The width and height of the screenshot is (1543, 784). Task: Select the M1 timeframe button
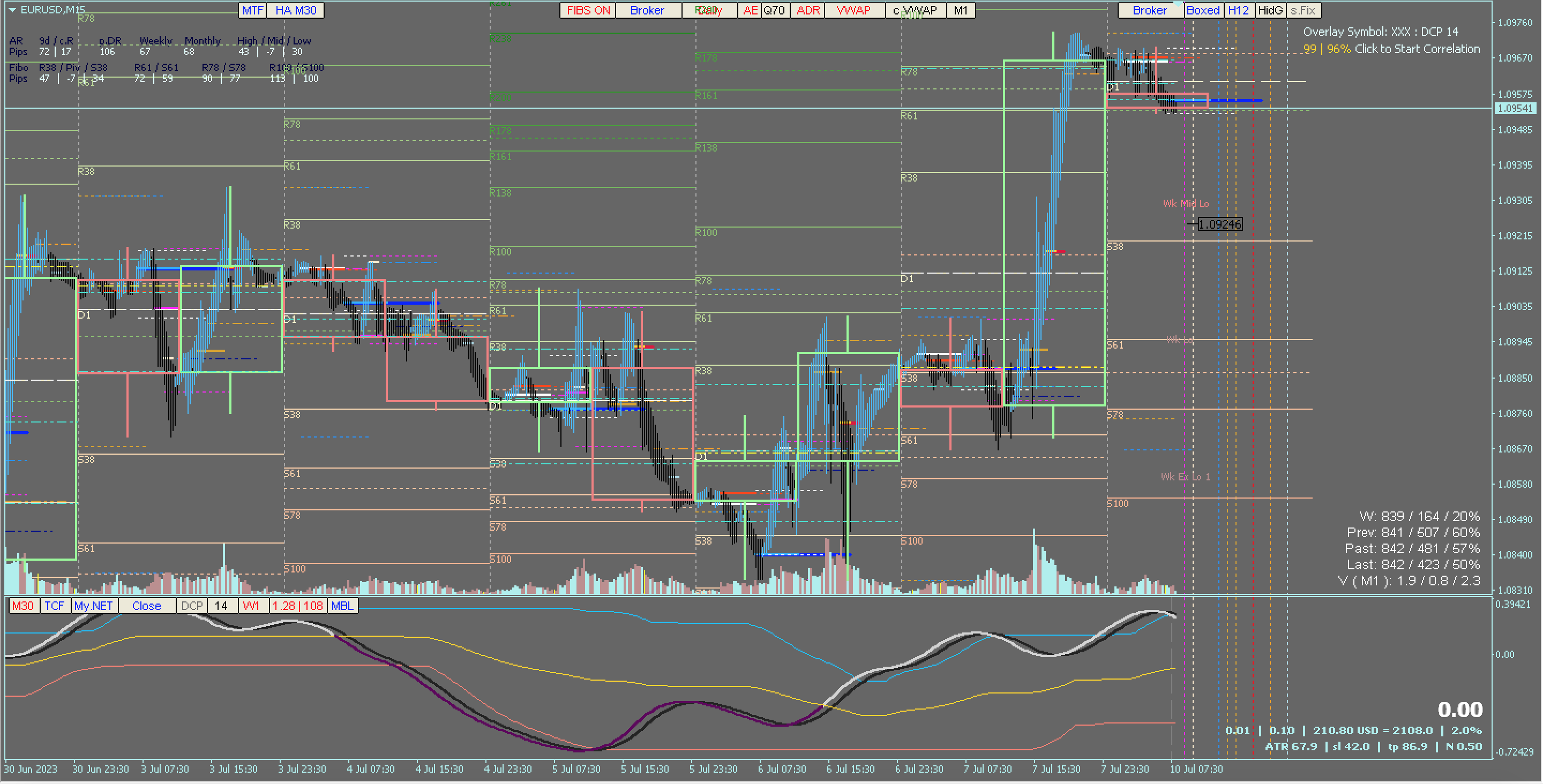coord(960,10)
